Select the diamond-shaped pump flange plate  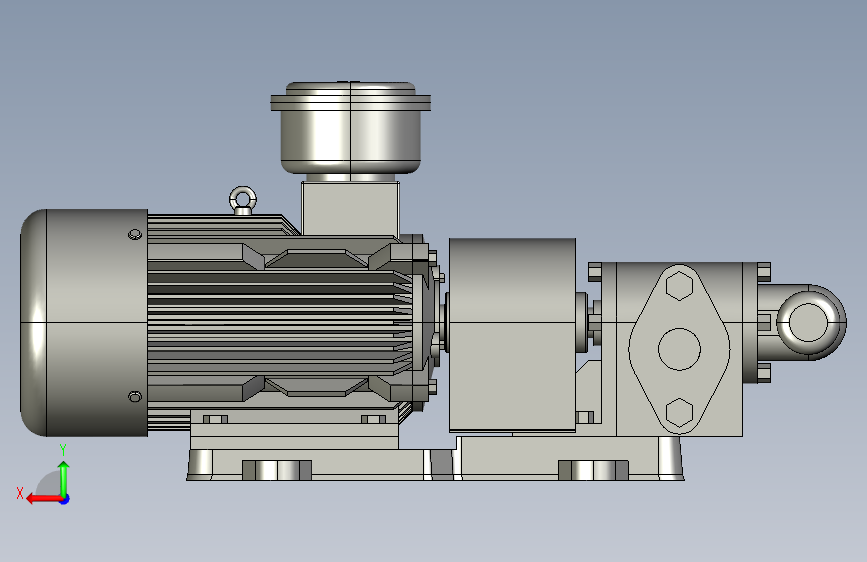click(x=680, y=349)
